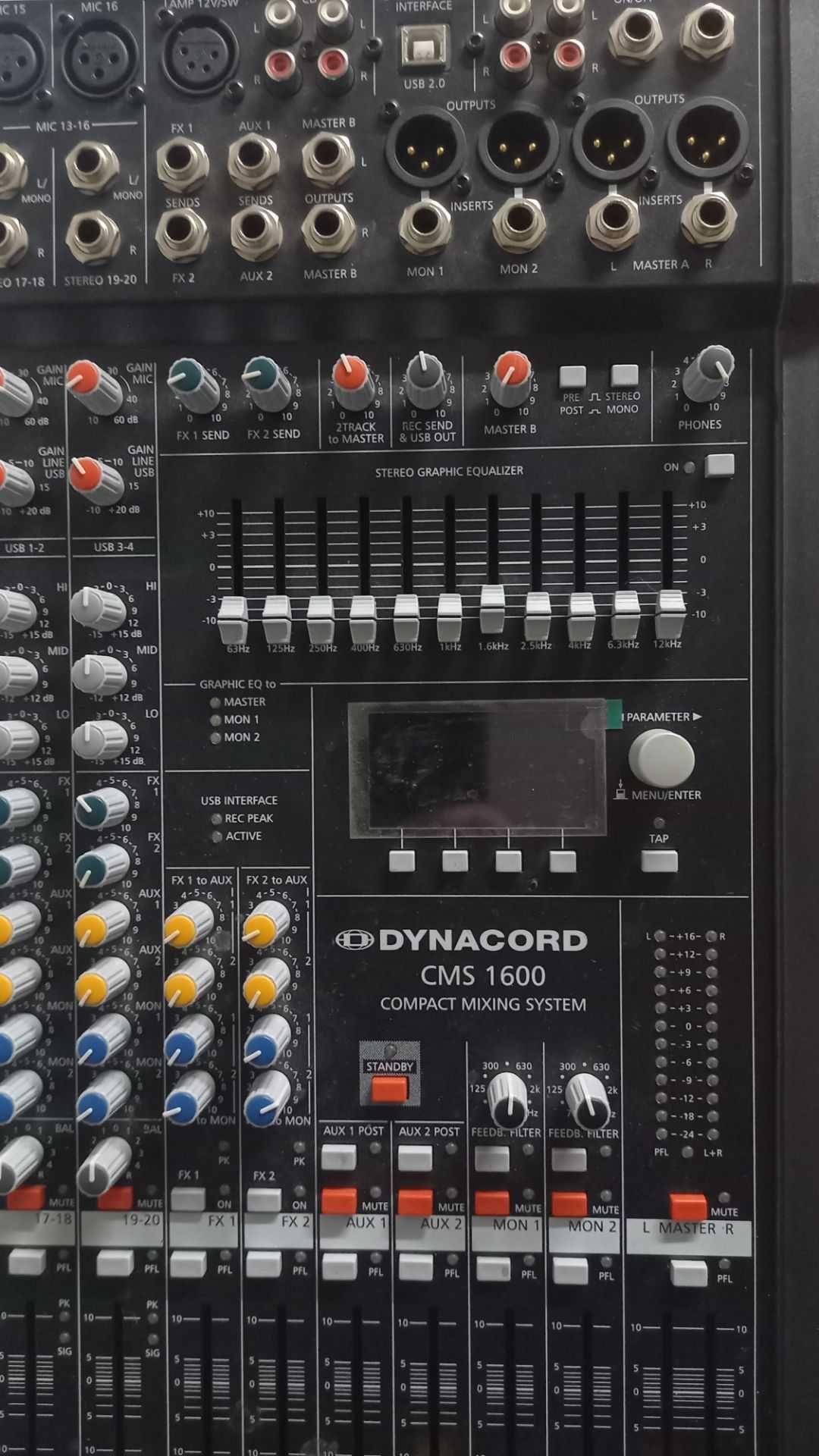Mute the AUX 1 channel
The width and height of the screenshot is (819, 1456).
[x=339, y=1201]
